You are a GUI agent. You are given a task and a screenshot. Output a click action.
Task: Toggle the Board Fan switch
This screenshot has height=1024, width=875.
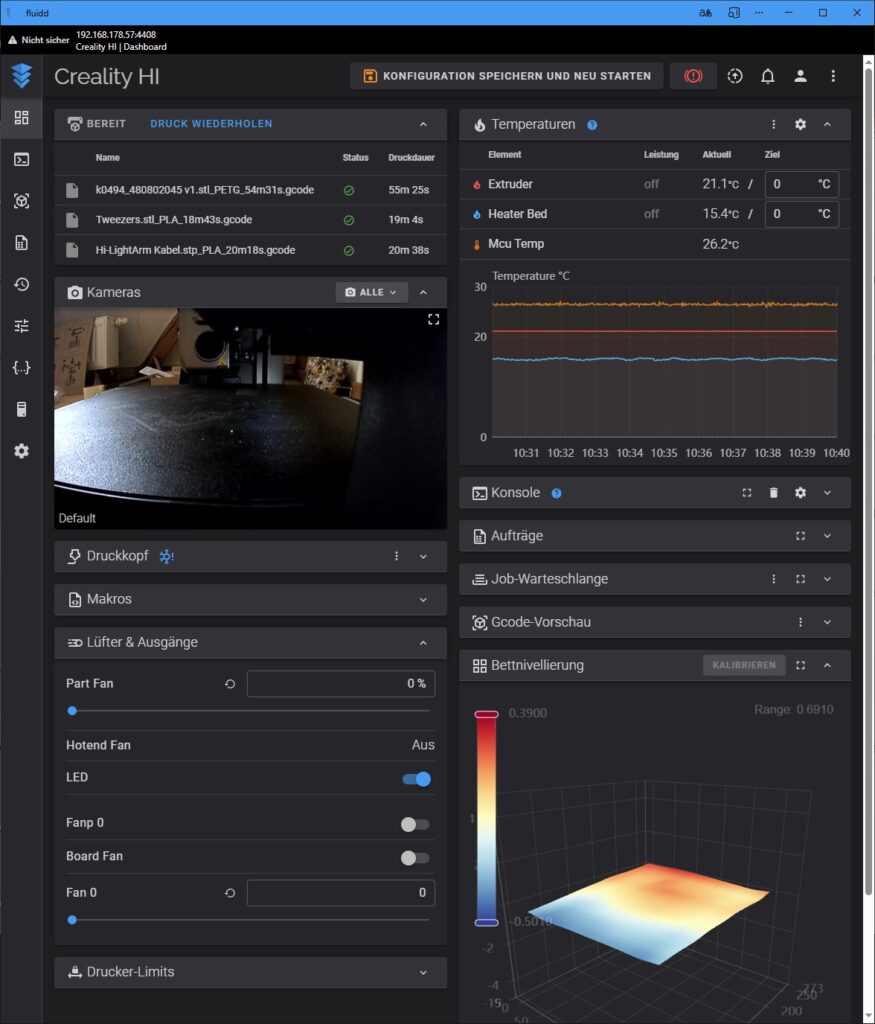tap(414, 858)
